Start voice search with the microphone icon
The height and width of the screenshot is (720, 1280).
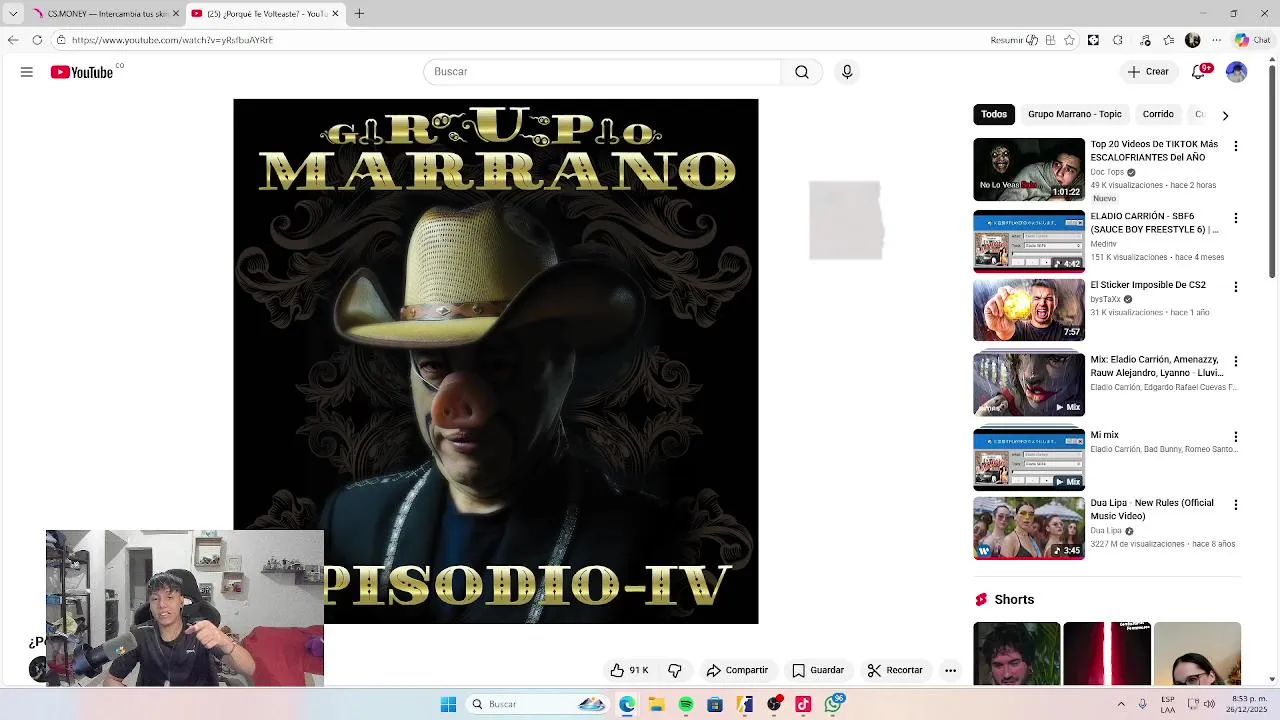(847, 72)
